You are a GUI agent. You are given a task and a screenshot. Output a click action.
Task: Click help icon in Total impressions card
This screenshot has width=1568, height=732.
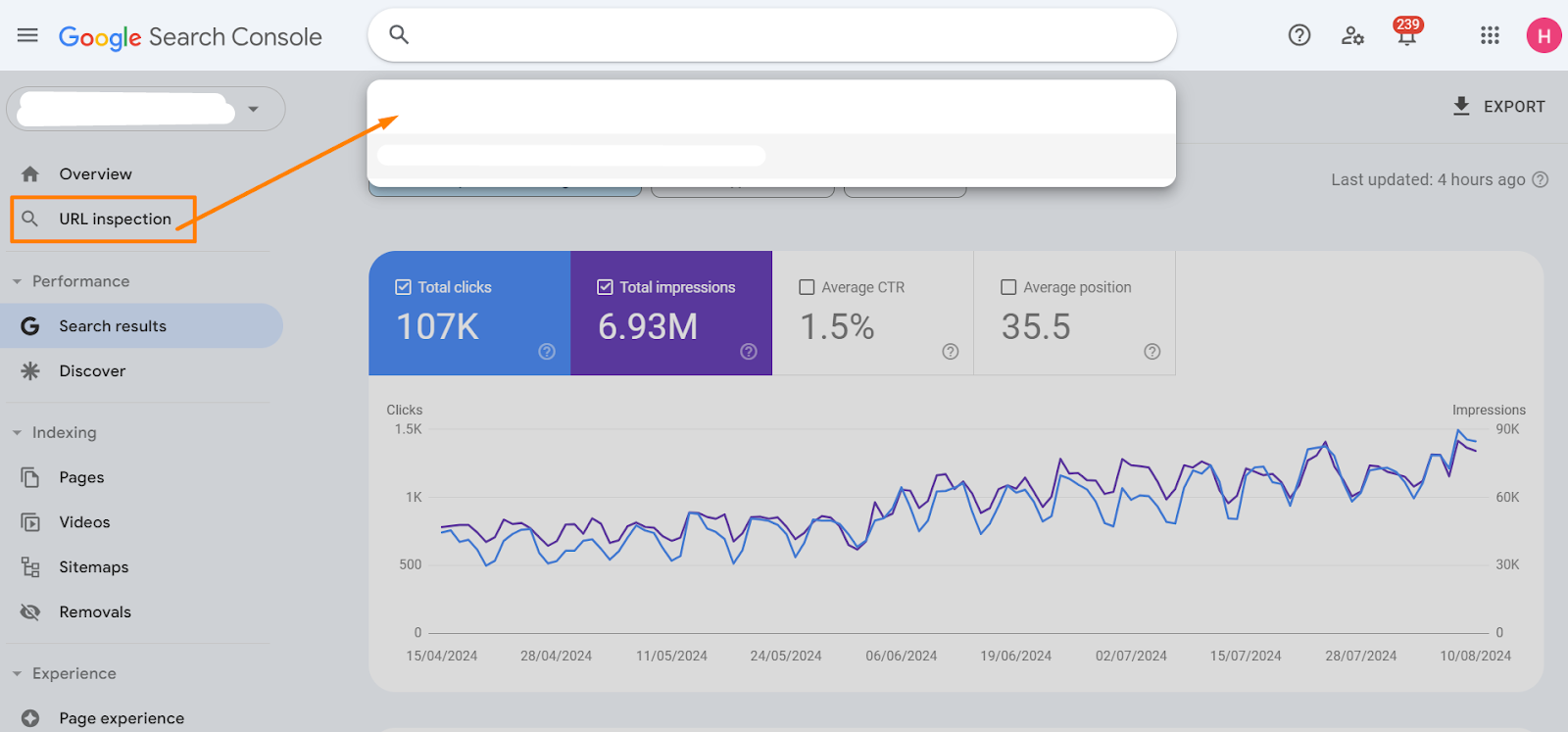(x=749, y=352)
